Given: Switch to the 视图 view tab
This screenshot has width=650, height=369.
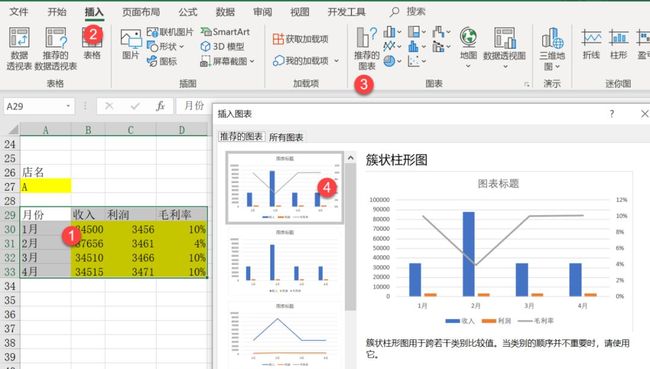Looking at the screenshot, I should pyautogui.click(x=300, y=12).
